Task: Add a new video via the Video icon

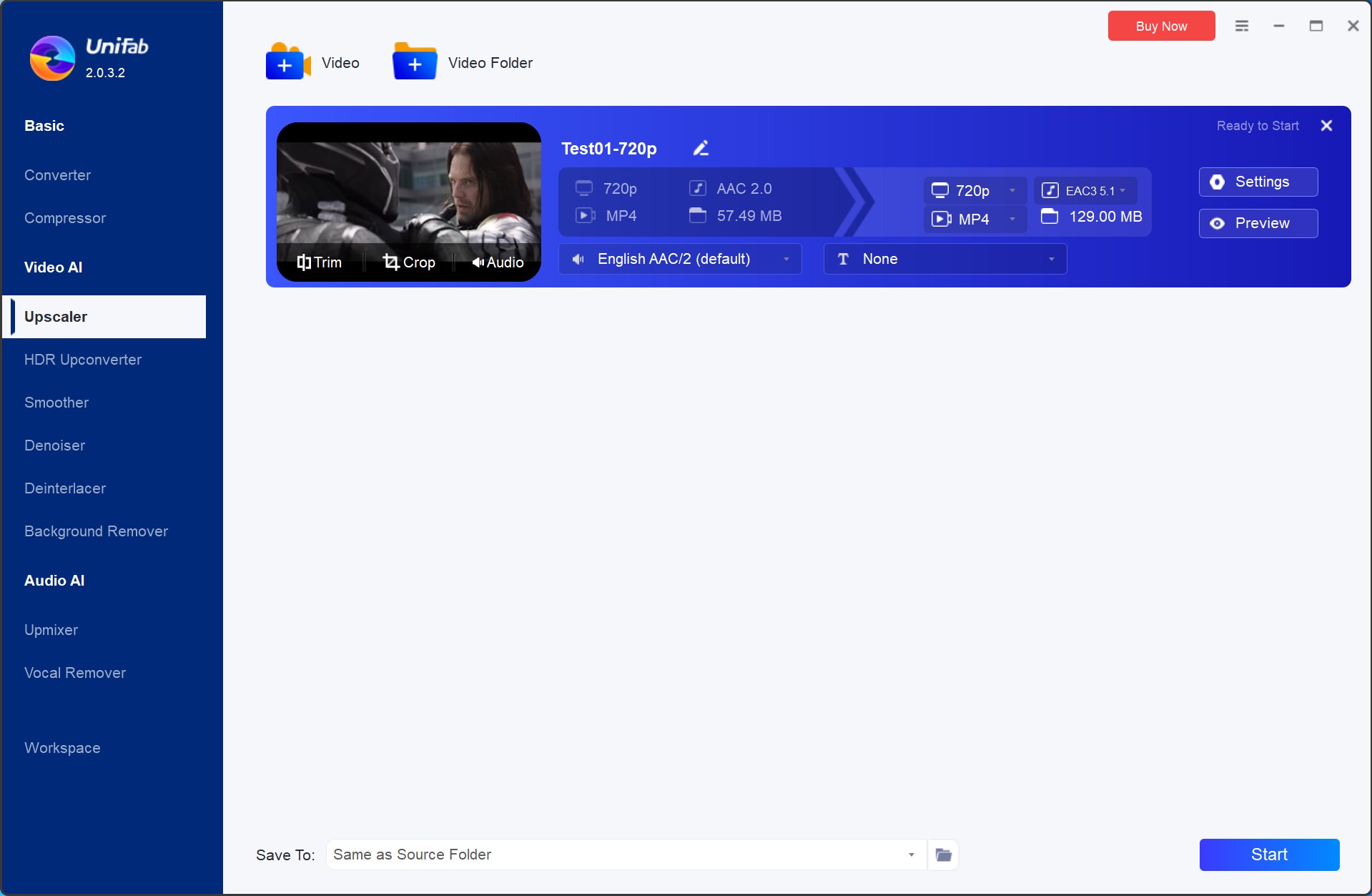Action: pos(286,61)
